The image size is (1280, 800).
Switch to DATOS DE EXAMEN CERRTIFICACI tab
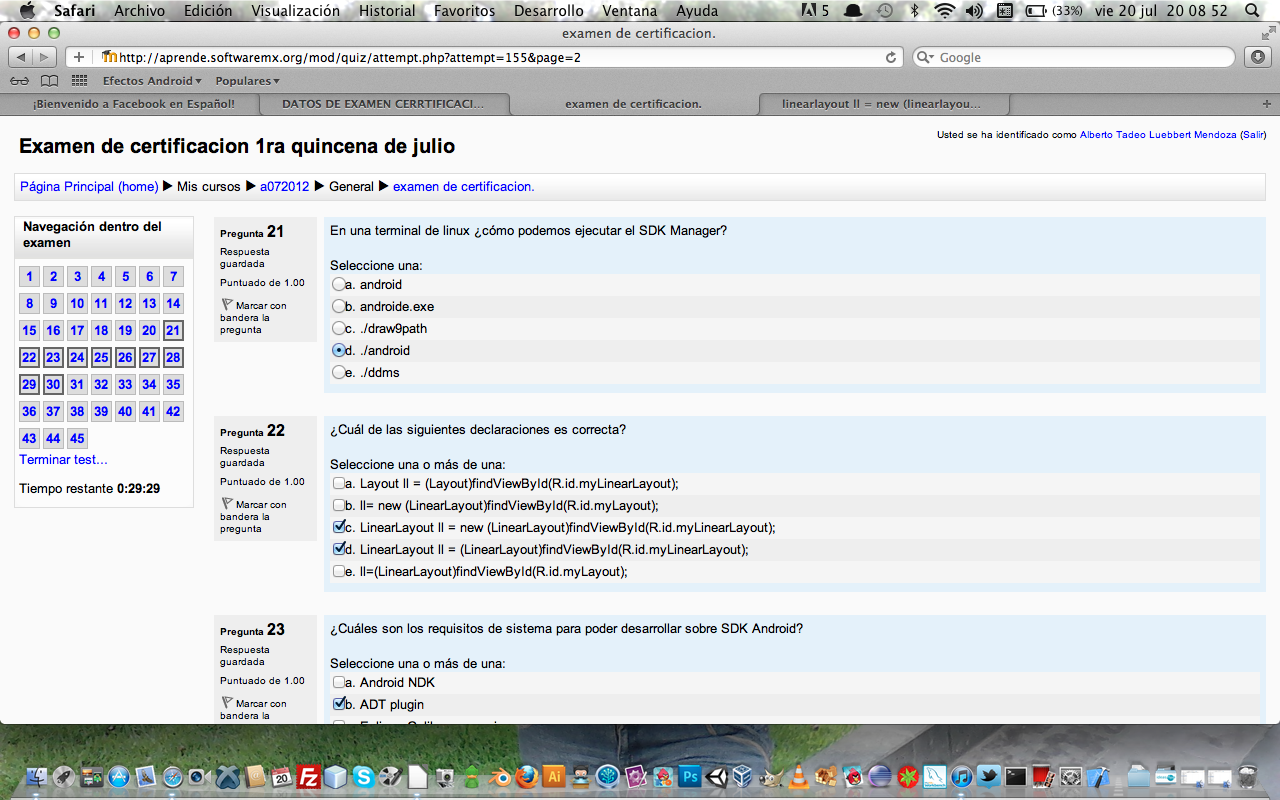[x=383, y=103]
